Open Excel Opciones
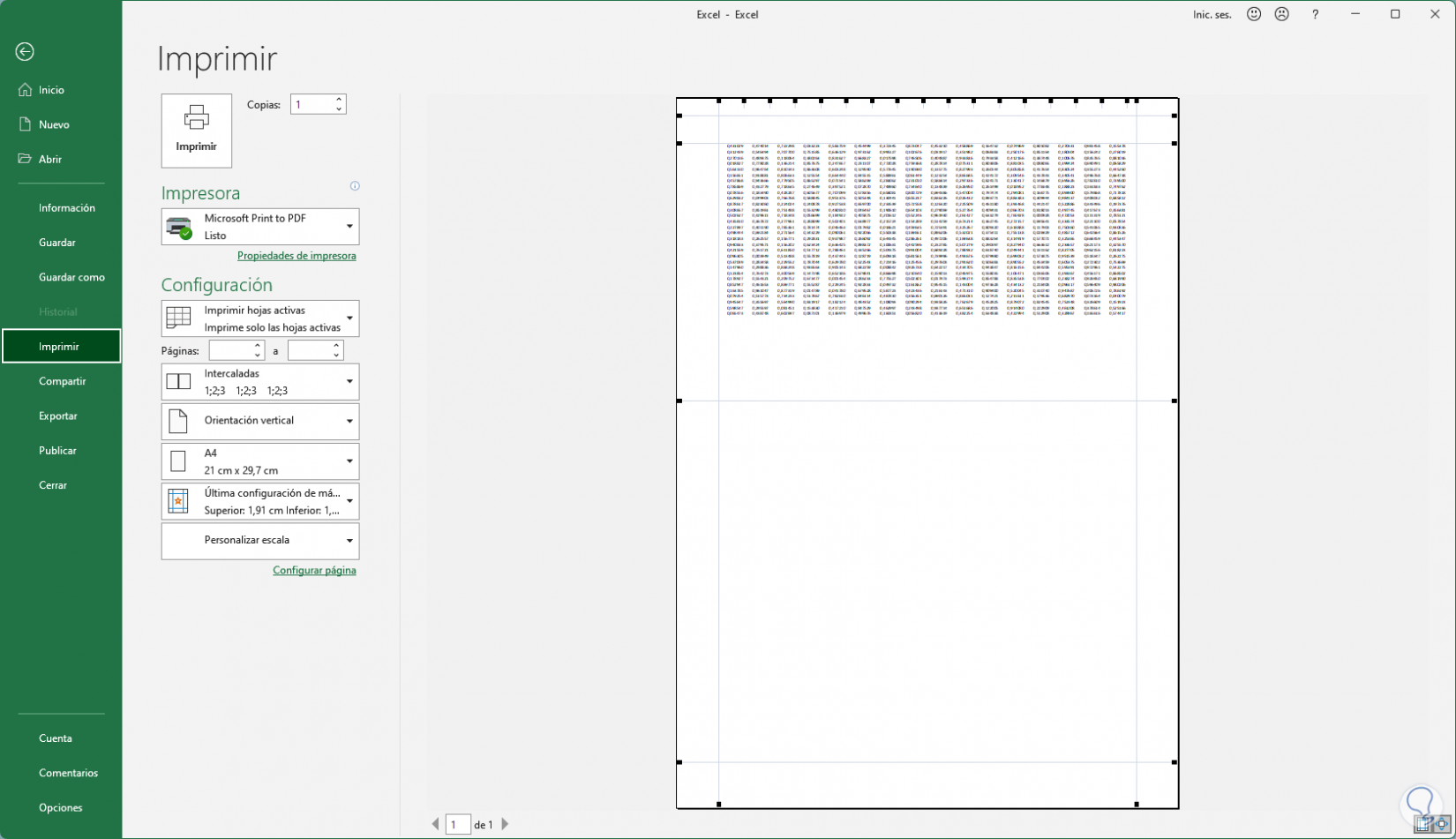This screenshot has width=1456, height=839. click(61, 807)
